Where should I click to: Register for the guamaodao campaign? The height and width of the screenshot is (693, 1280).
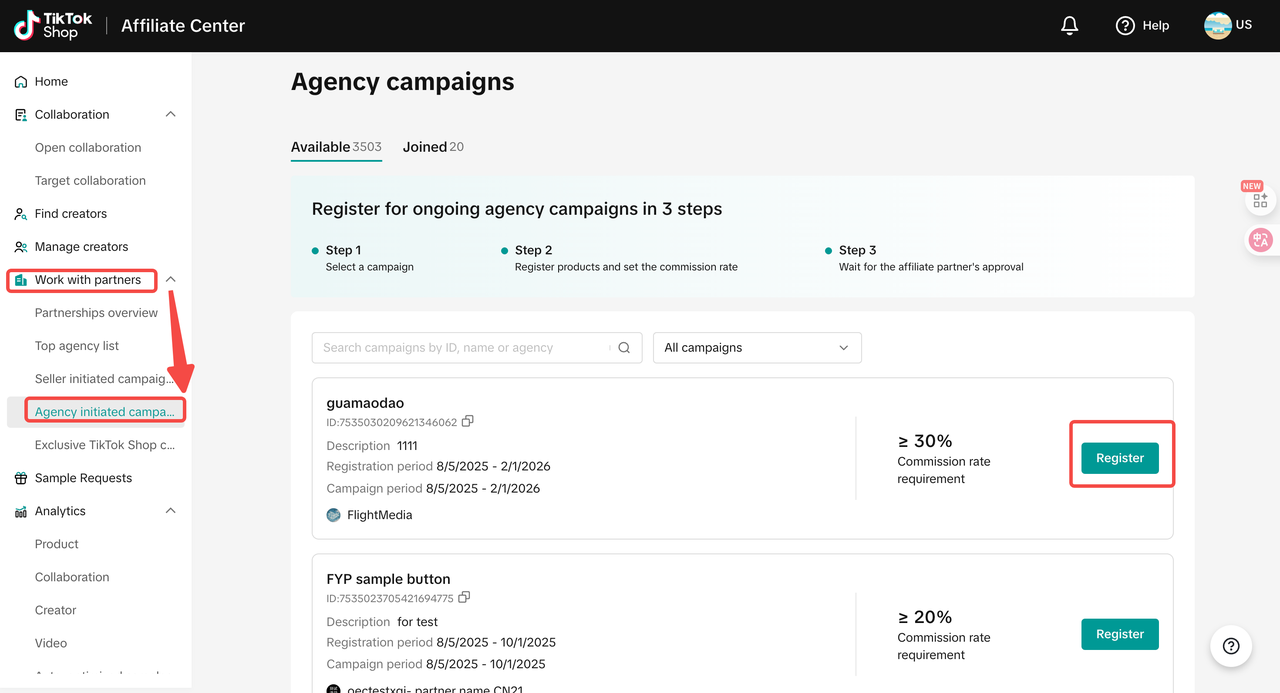click(x=1119, y=458)
